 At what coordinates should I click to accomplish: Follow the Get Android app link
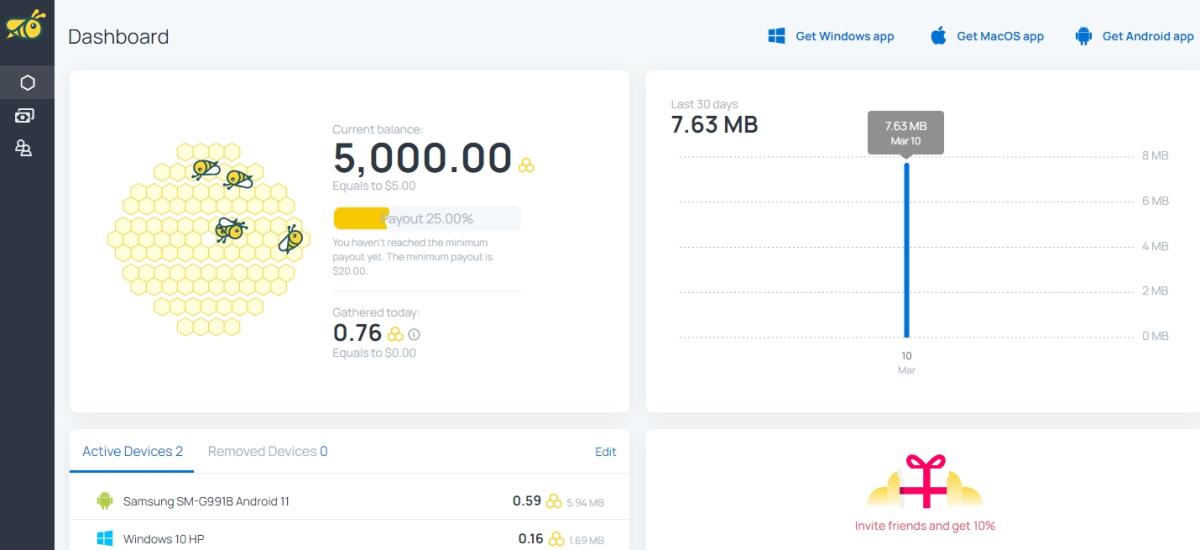click(1147, 36)
